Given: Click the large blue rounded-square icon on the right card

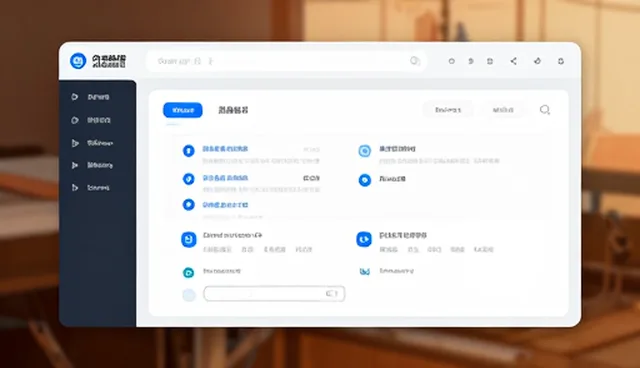Looking at the screenshot, I should pyautogui.click(x=364, y=239).
